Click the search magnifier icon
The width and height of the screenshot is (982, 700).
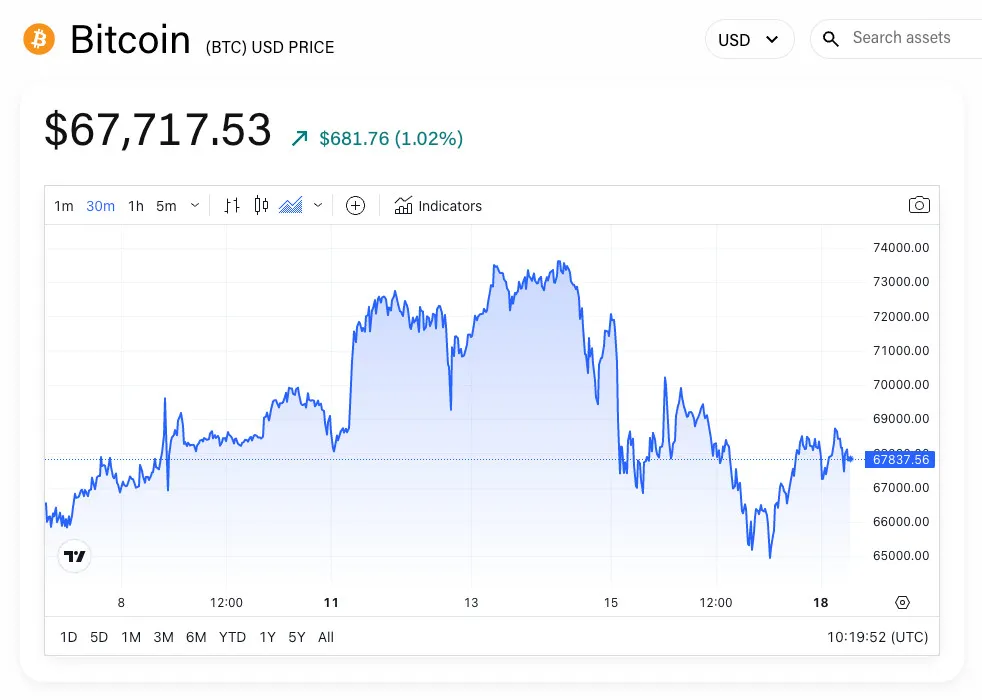(831, 39)
